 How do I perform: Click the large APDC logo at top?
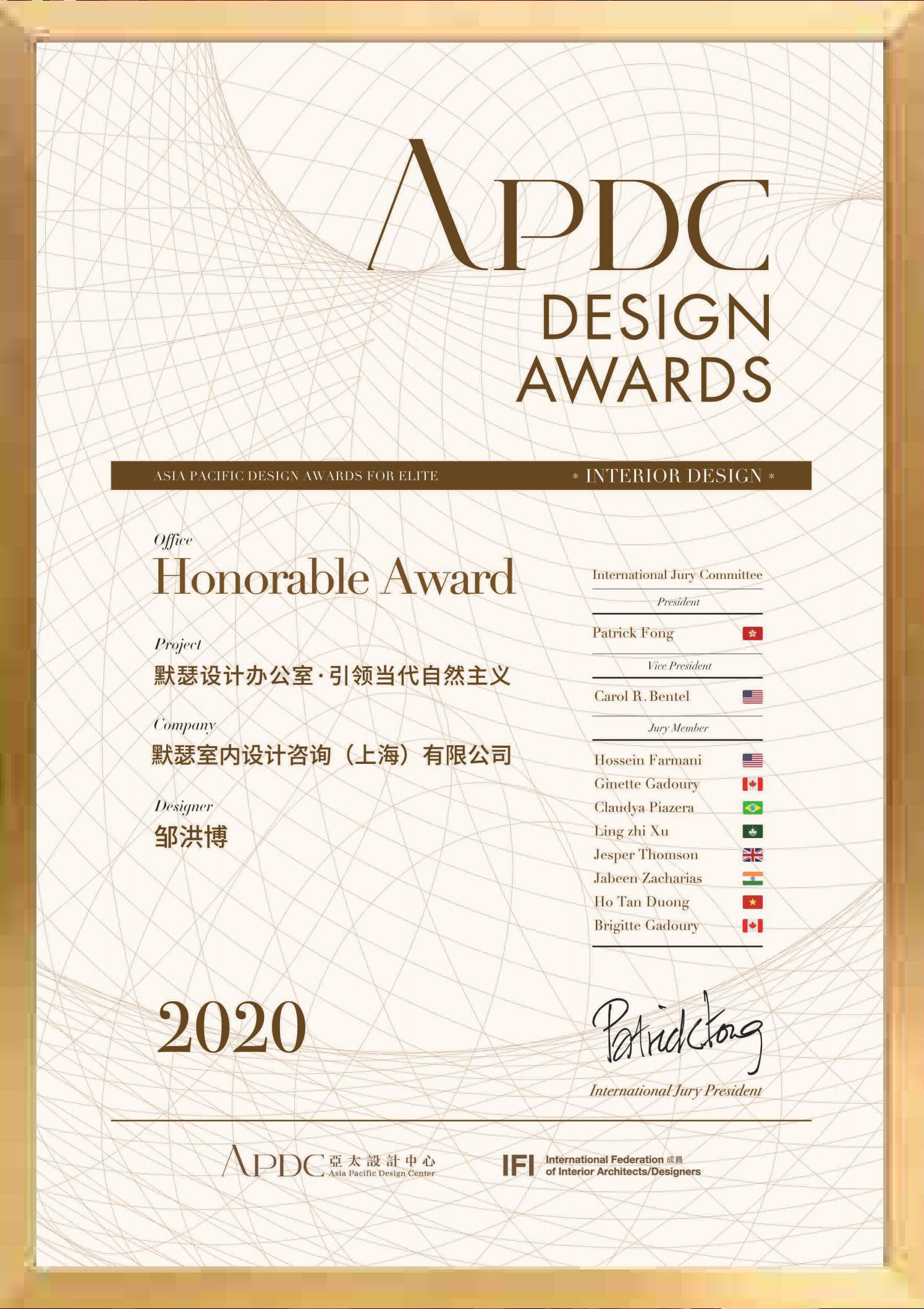pyautogui.click(x=569, y=205)
